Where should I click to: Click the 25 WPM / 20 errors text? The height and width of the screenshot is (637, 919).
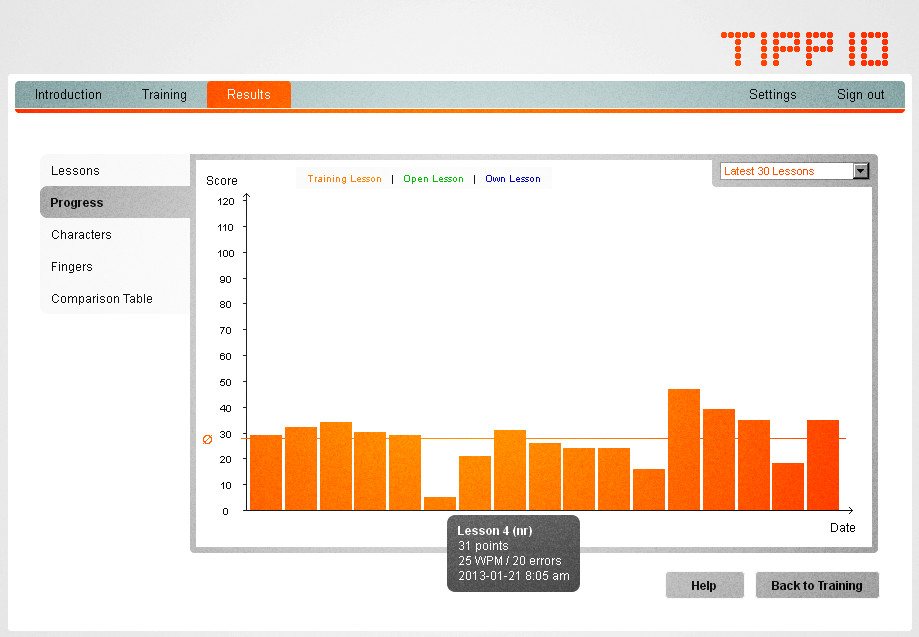[x=509, y=561]
